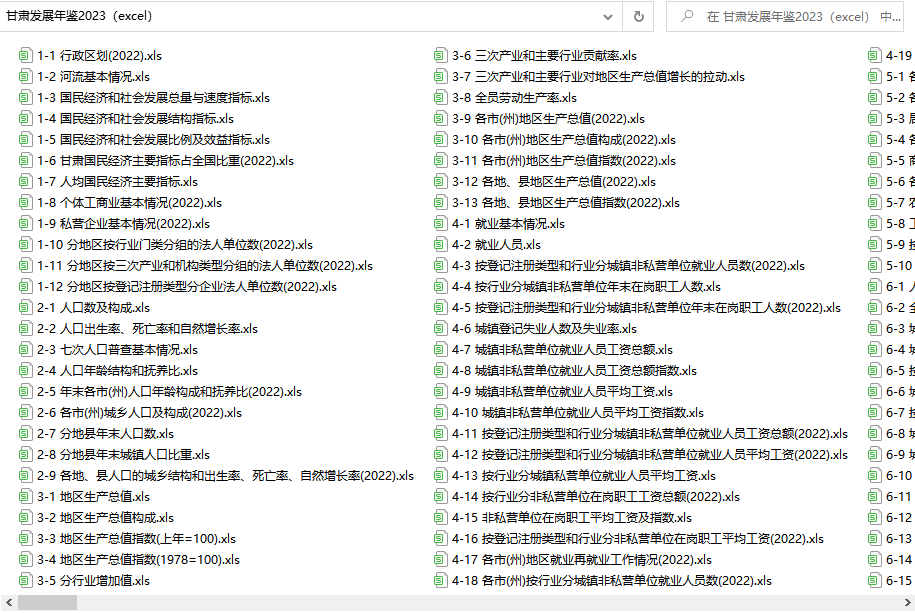Select 2-2 人口出生率、死亡率和自然增长率.xls
The height and width of the screenshot is (613, 915).
[x=148, y=329]
